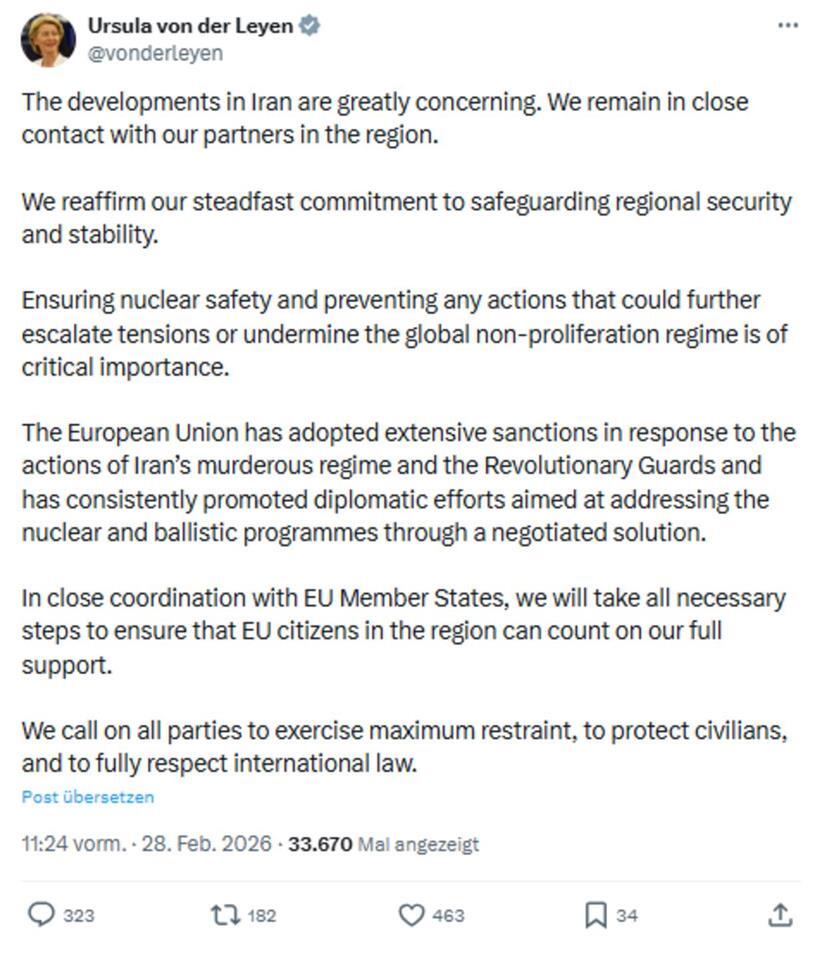Click the 34 bookmarks count
This screenshot has height=956, width=820.
point(627,915)
